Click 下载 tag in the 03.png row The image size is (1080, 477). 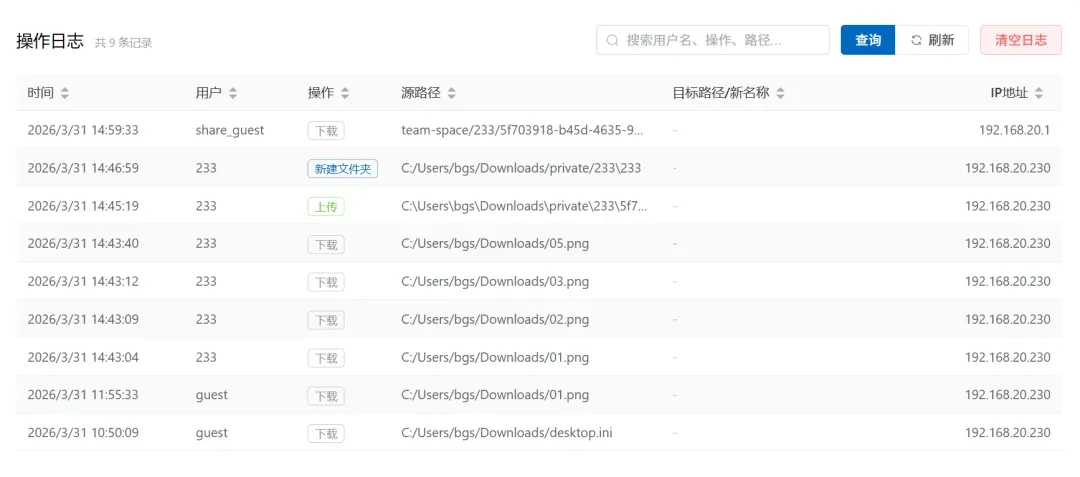(326, 282)
